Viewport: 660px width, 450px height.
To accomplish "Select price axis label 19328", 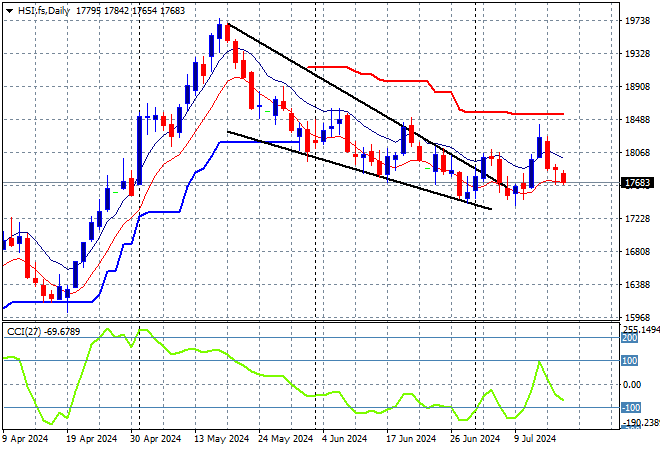I will tap(638, 54).
